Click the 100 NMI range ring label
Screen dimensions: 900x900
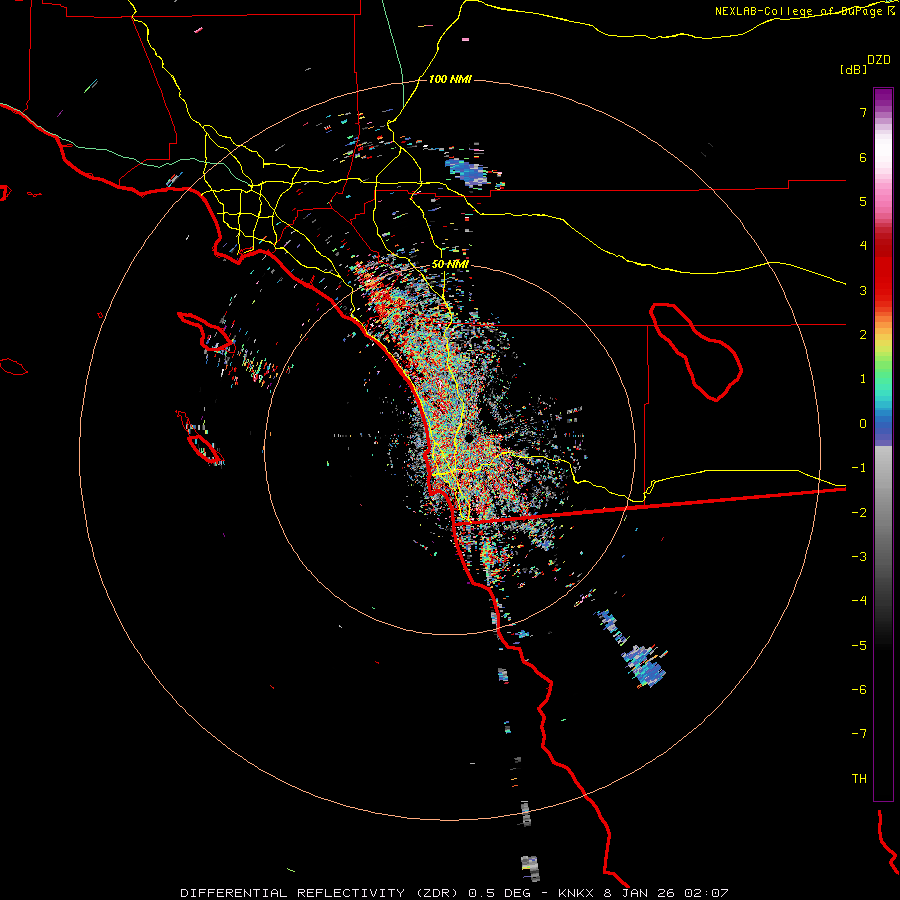click(x=450, y=79)
